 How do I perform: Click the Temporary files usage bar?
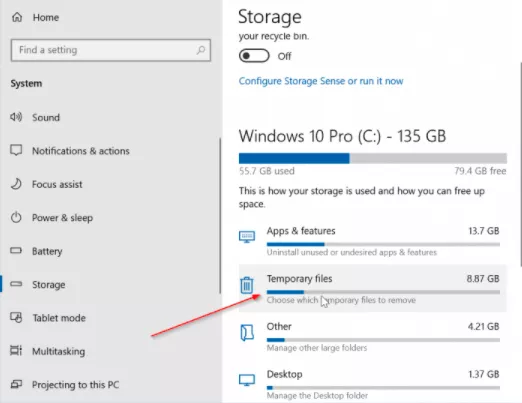[383, 292]
